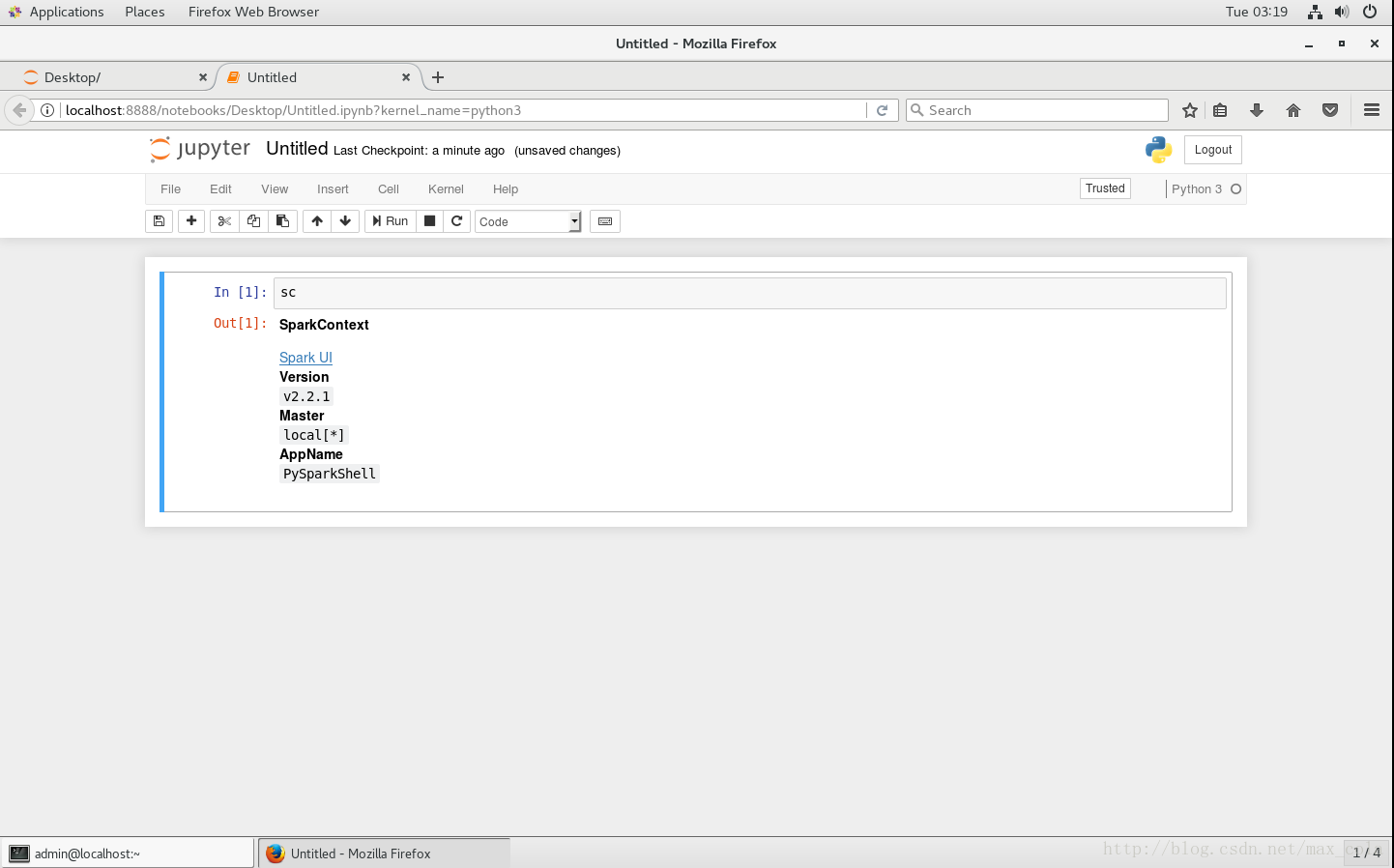The height and width of the screenshot is (868, 1394).
Task: Open the Cell menu
Action: [389, 189]
